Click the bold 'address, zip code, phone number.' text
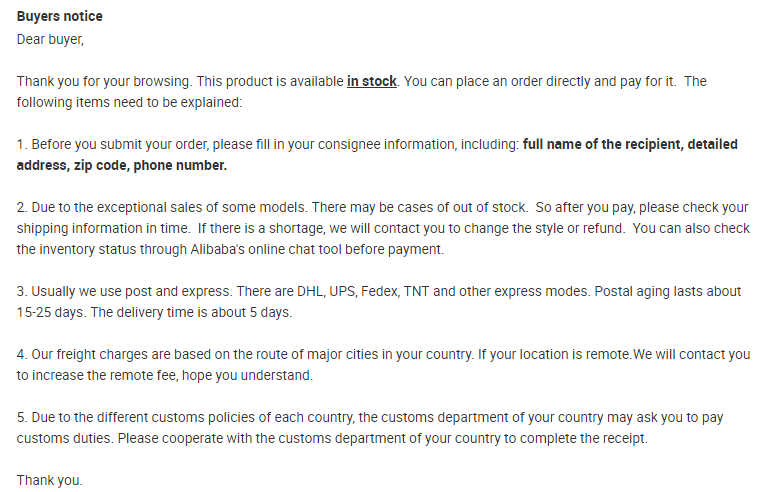This screenshot has width=760, height=492. tap(122, 166)
